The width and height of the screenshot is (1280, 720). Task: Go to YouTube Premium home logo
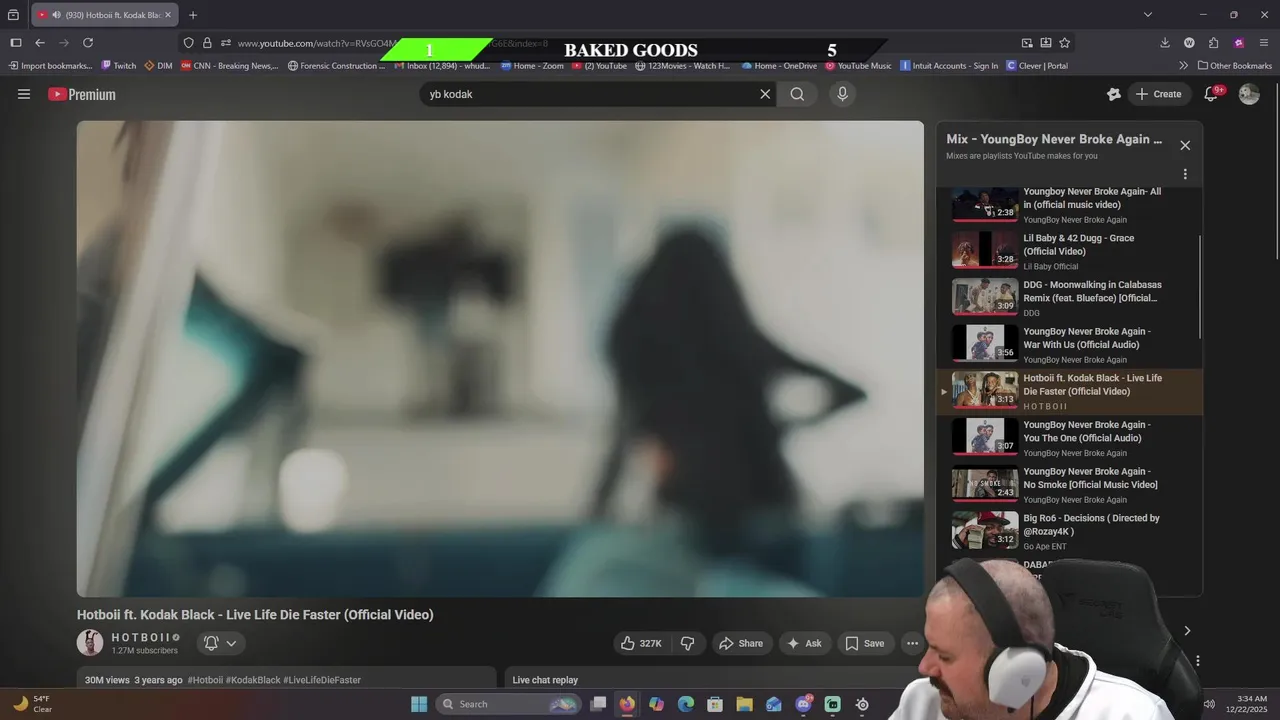pyautogui.click(x=82, y=94)
